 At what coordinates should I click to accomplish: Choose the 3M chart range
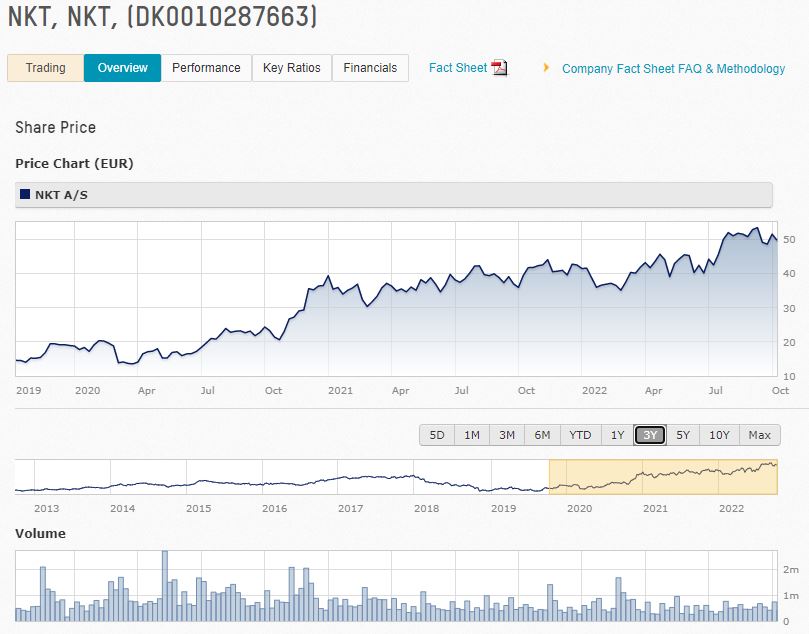506,435
